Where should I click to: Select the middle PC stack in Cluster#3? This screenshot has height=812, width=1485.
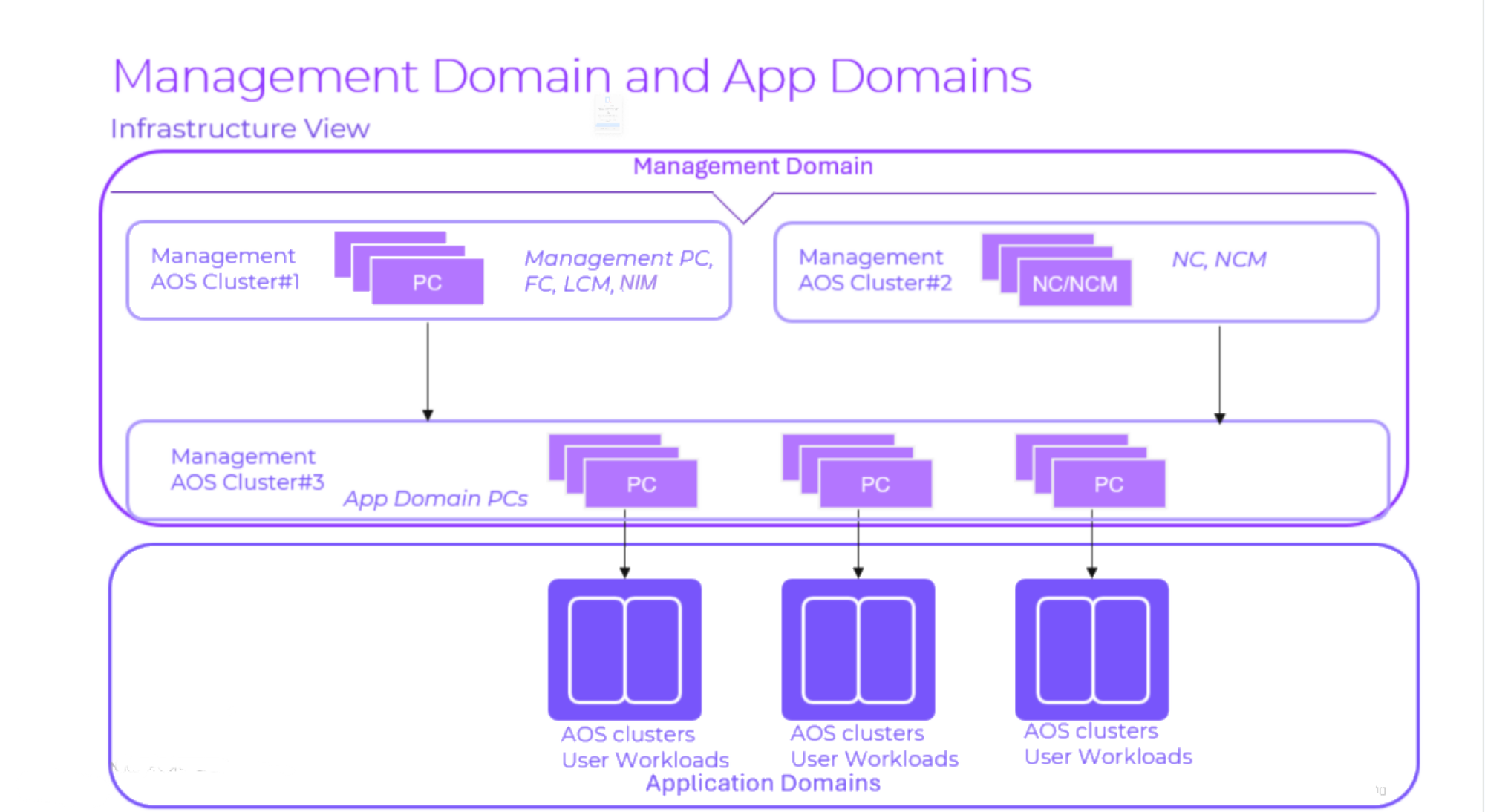tap(874, 483)
